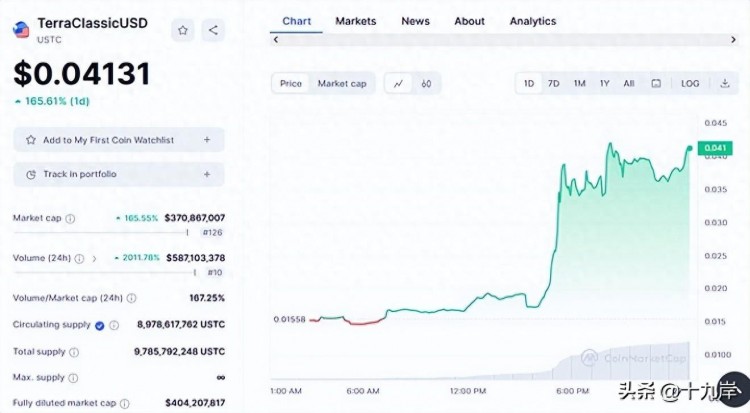The image size is (750, 413).
Task: Open the calendar date range picker
Action: click(656, 83)
